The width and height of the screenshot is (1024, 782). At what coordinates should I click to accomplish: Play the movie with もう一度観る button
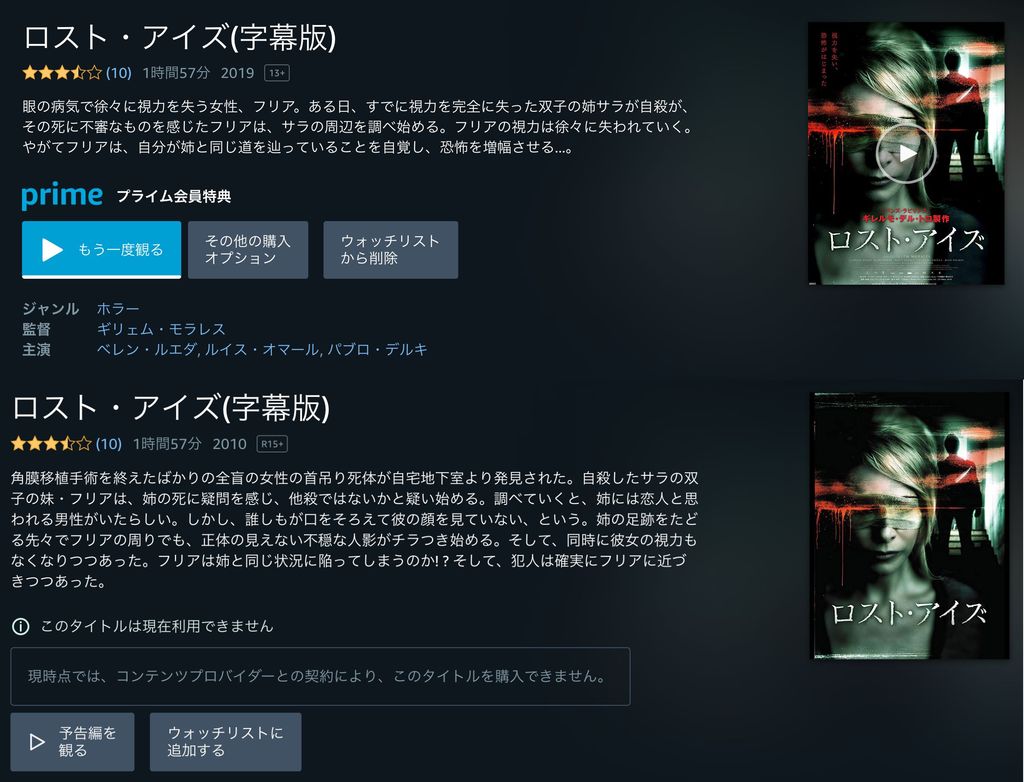[x=101, y=250]
